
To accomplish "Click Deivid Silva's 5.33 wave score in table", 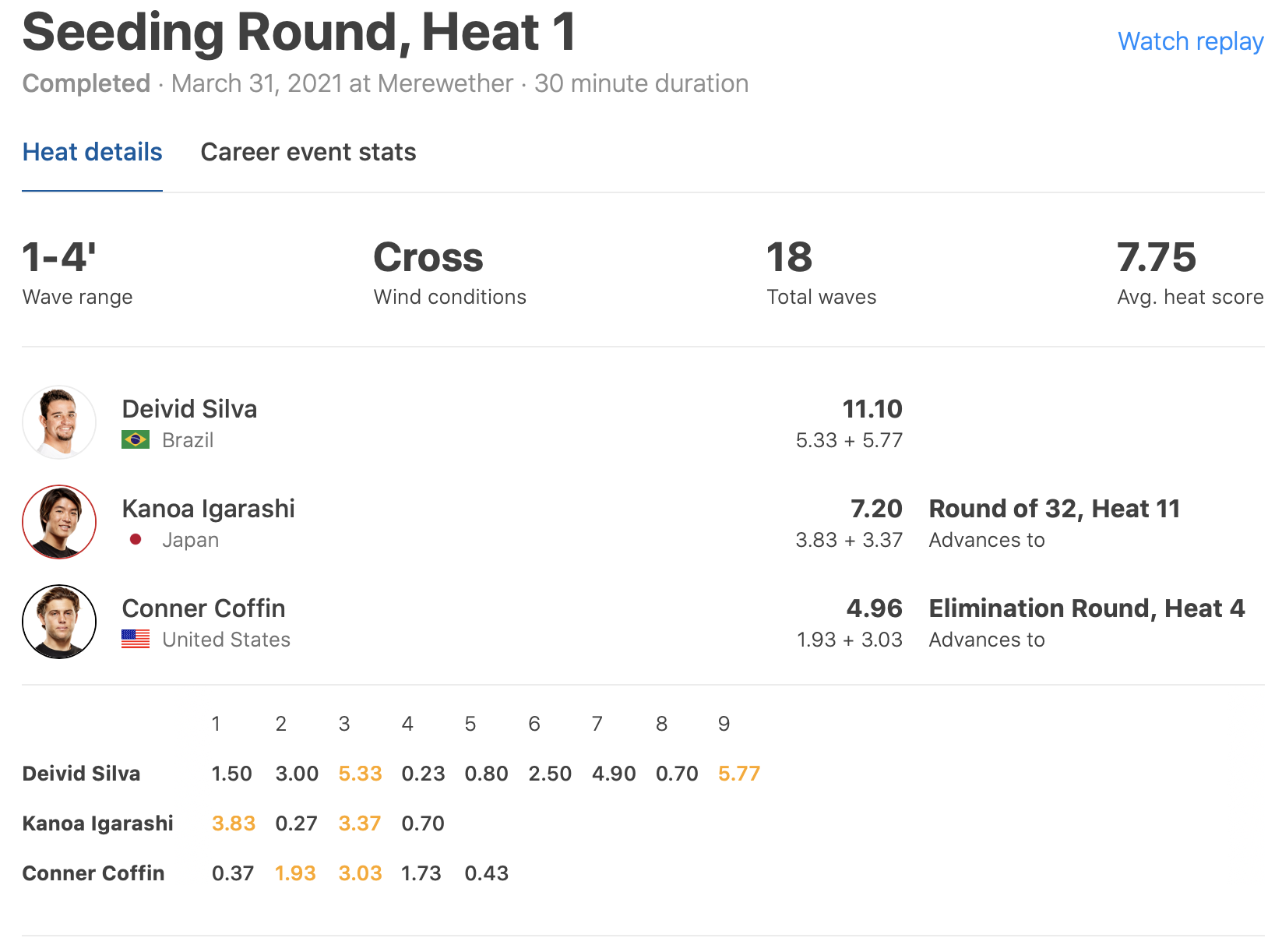I will coord(360,774).
